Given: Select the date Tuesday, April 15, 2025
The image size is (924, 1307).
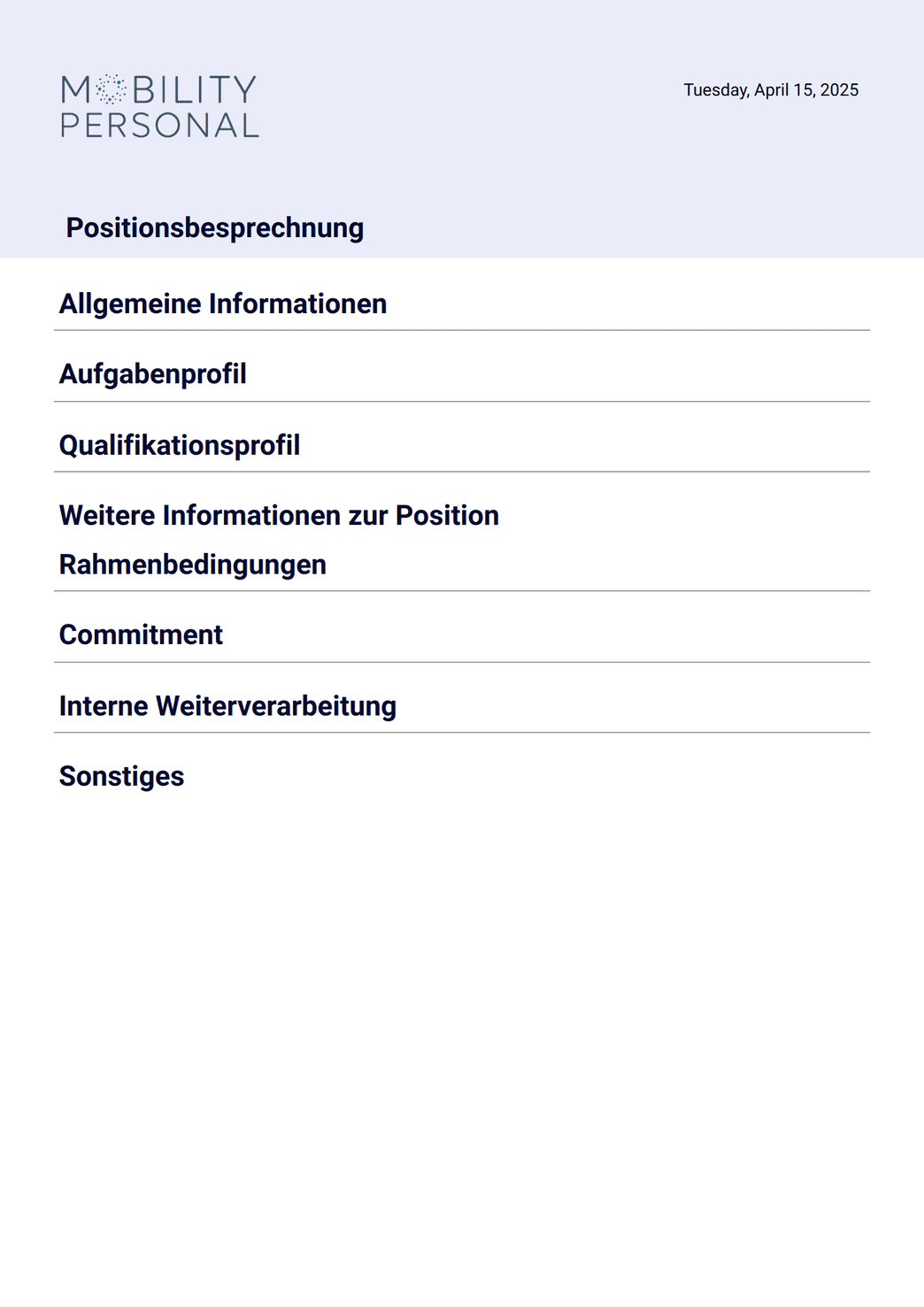Looking at the screenshot, I should point(771,90).
